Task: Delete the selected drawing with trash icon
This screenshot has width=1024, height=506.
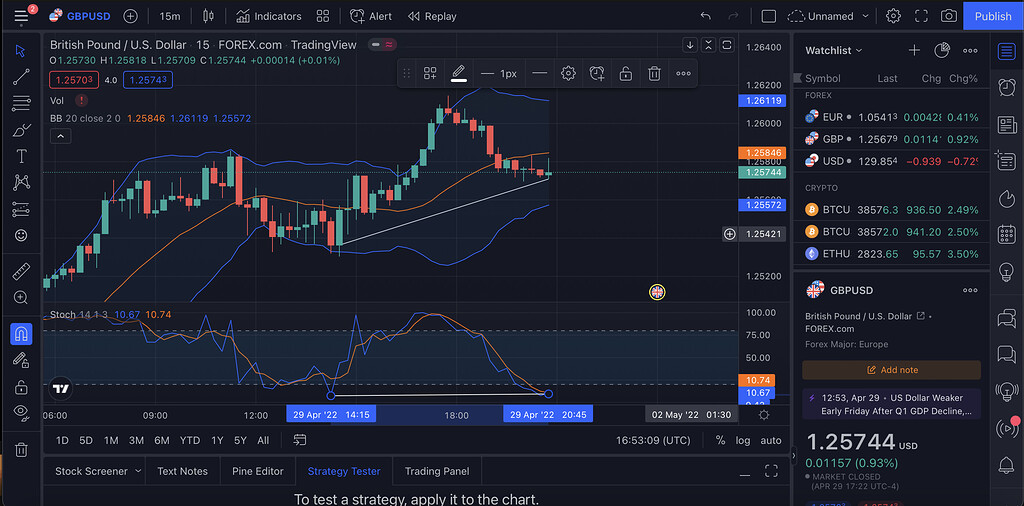Action: [x=654, y=73]
